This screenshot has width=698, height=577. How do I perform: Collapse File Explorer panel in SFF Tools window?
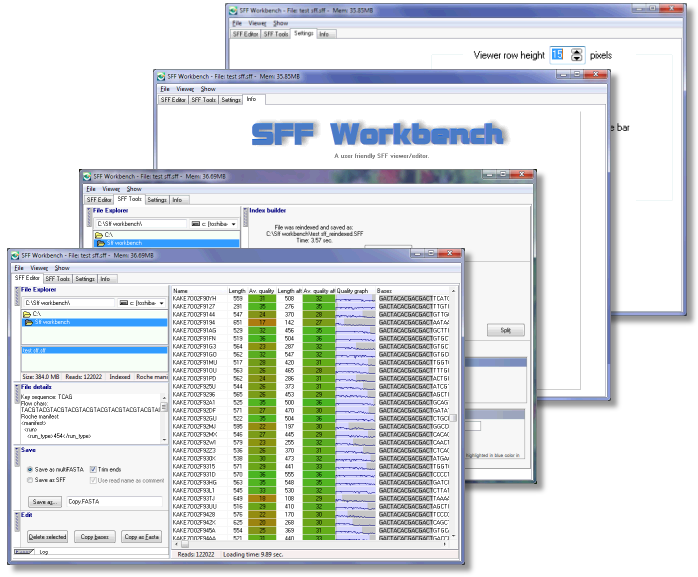[89, 217]
